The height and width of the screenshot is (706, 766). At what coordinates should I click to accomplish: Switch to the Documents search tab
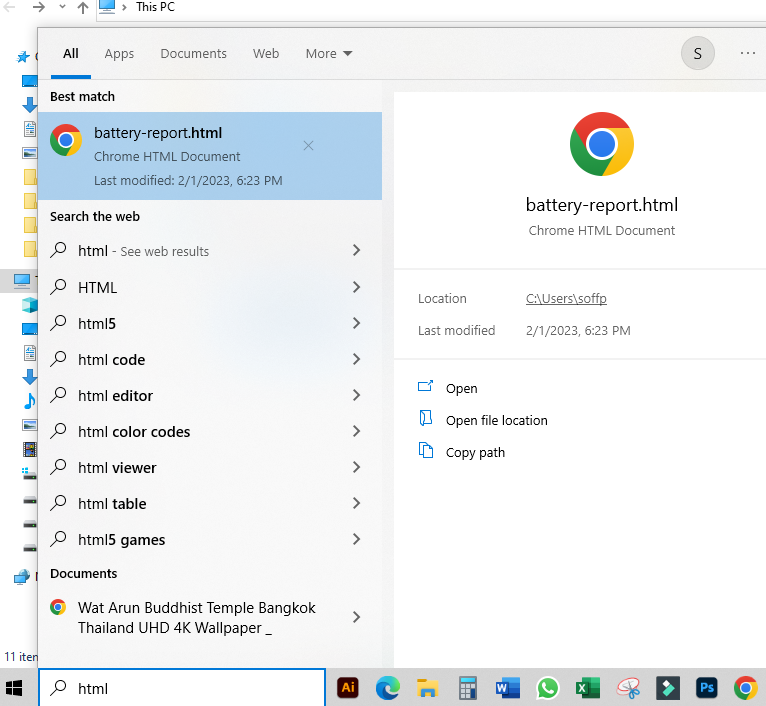pos(193,54)
